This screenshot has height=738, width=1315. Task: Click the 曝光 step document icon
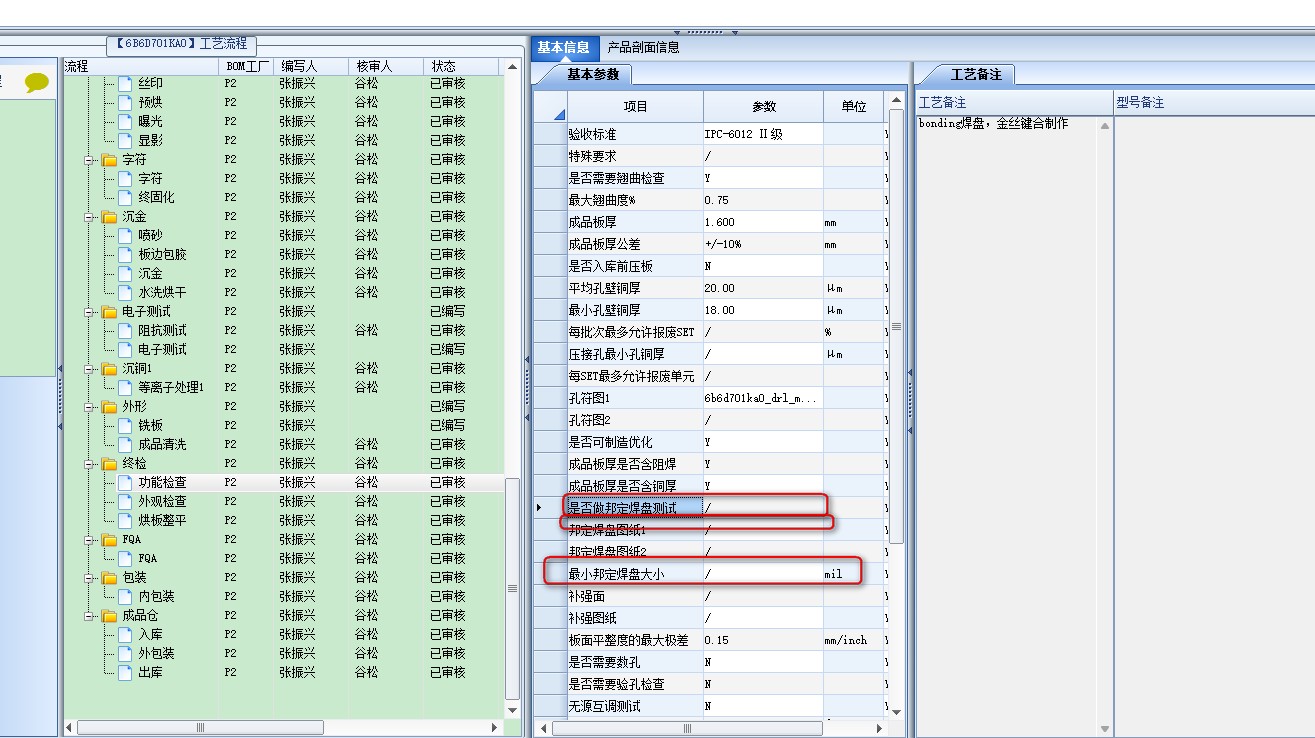click(x=125, y=121)
